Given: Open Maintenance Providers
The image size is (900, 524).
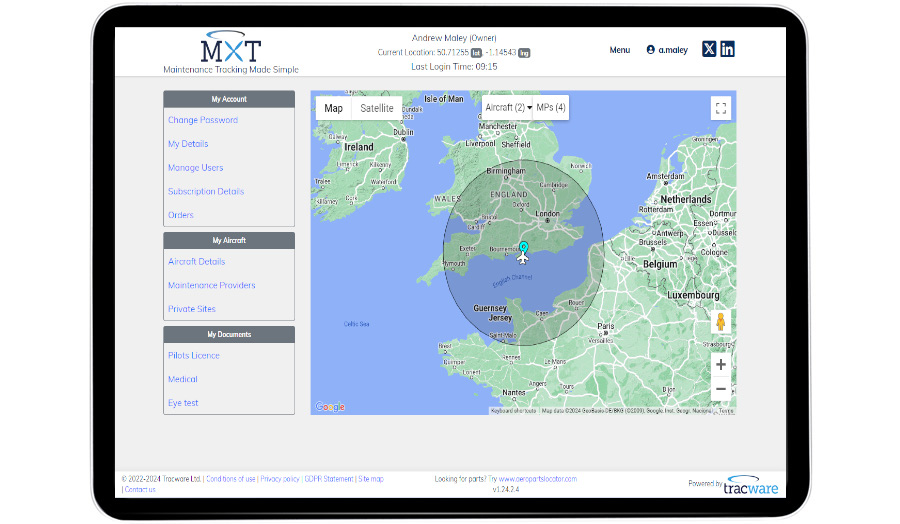Looking at the screenshot, I should tap(211, 285).
